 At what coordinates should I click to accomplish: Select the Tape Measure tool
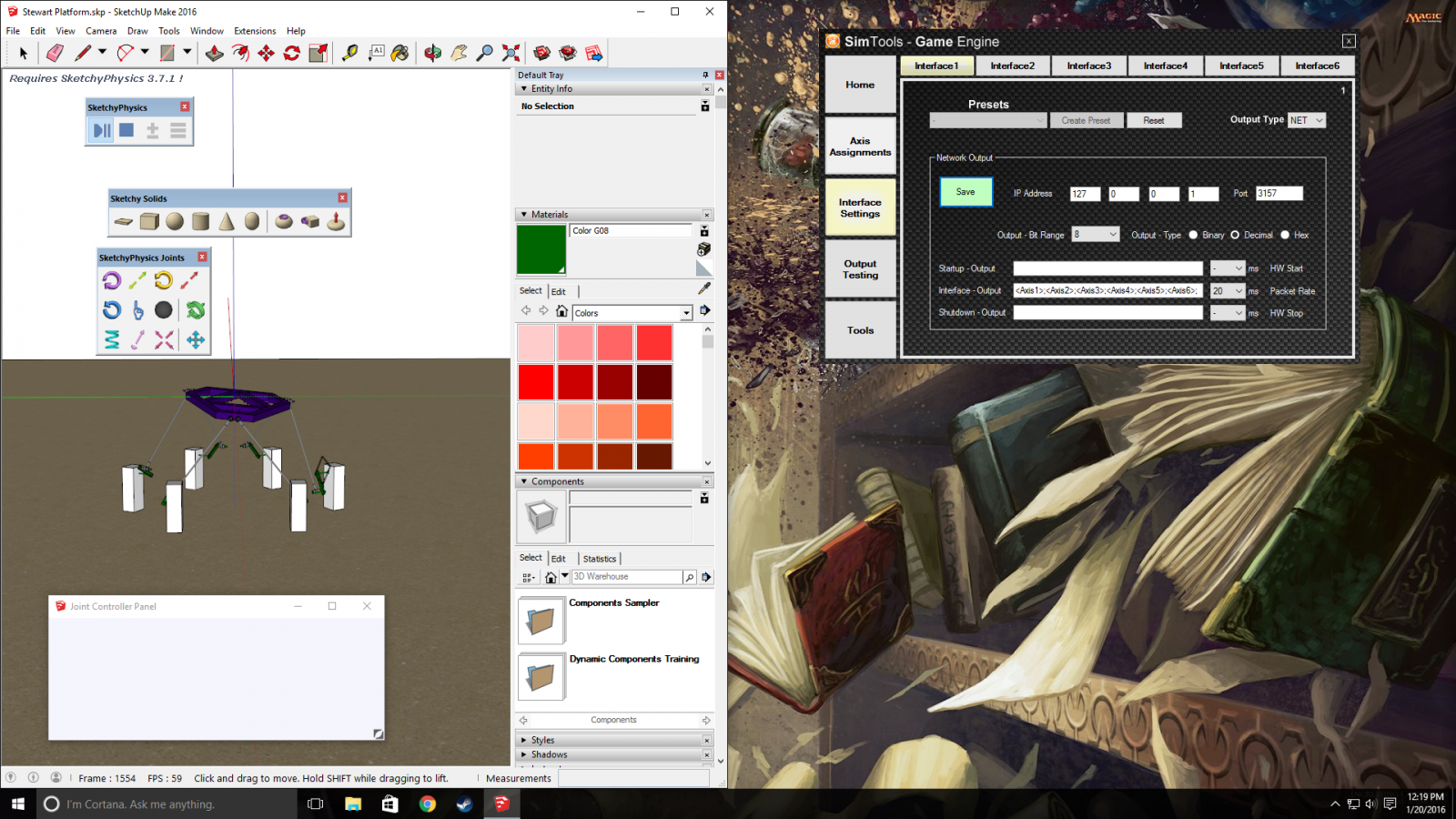coord(349,53)
